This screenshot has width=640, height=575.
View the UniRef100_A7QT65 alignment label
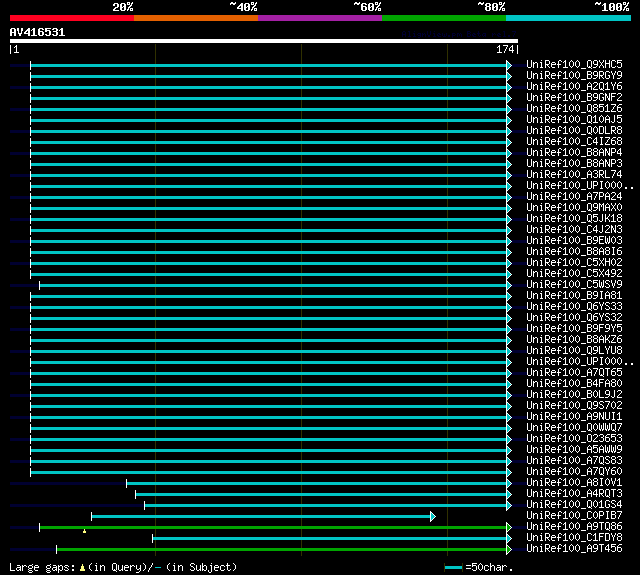pyautogui.click(x=574, y=373)
